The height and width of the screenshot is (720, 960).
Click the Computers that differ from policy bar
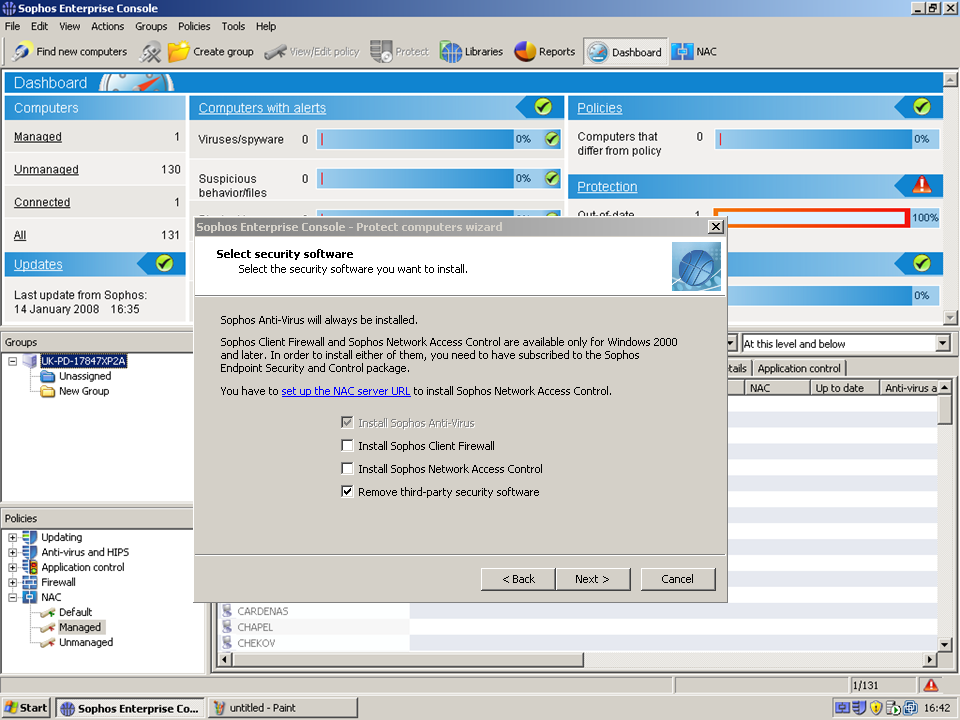pyautogui.click(x=813, y=139)
